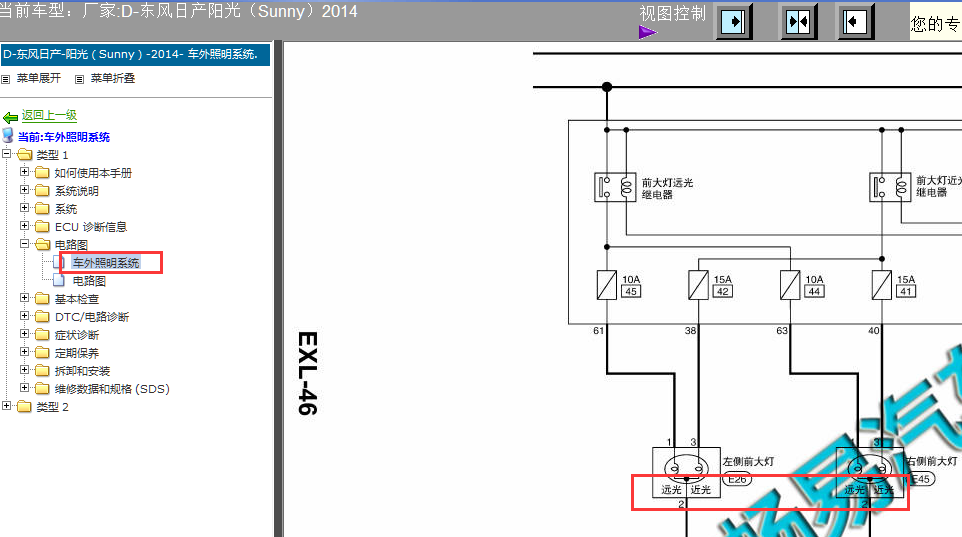This screenshot has width=962, height=537.
Task: Select 车外照明系统 document in tree
Action: tap(106, 263)
